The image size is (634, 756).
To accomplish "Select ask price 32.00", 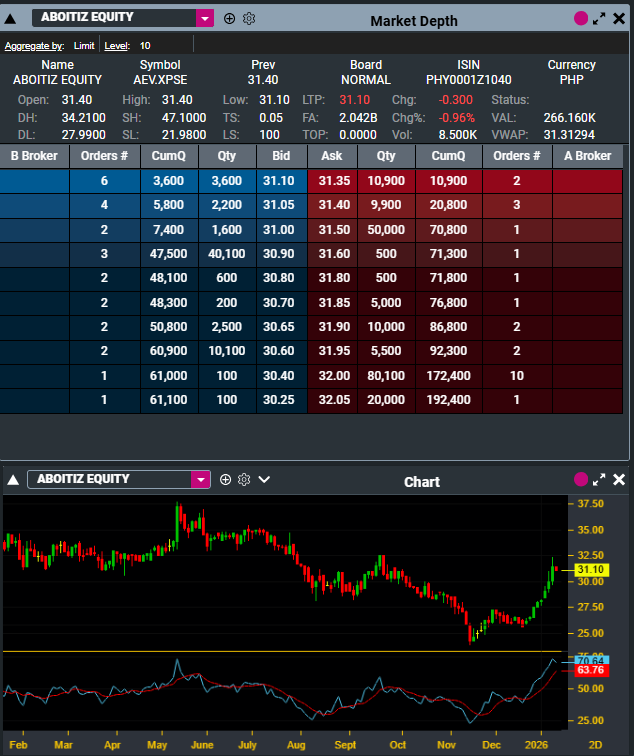I will point(334,376).
